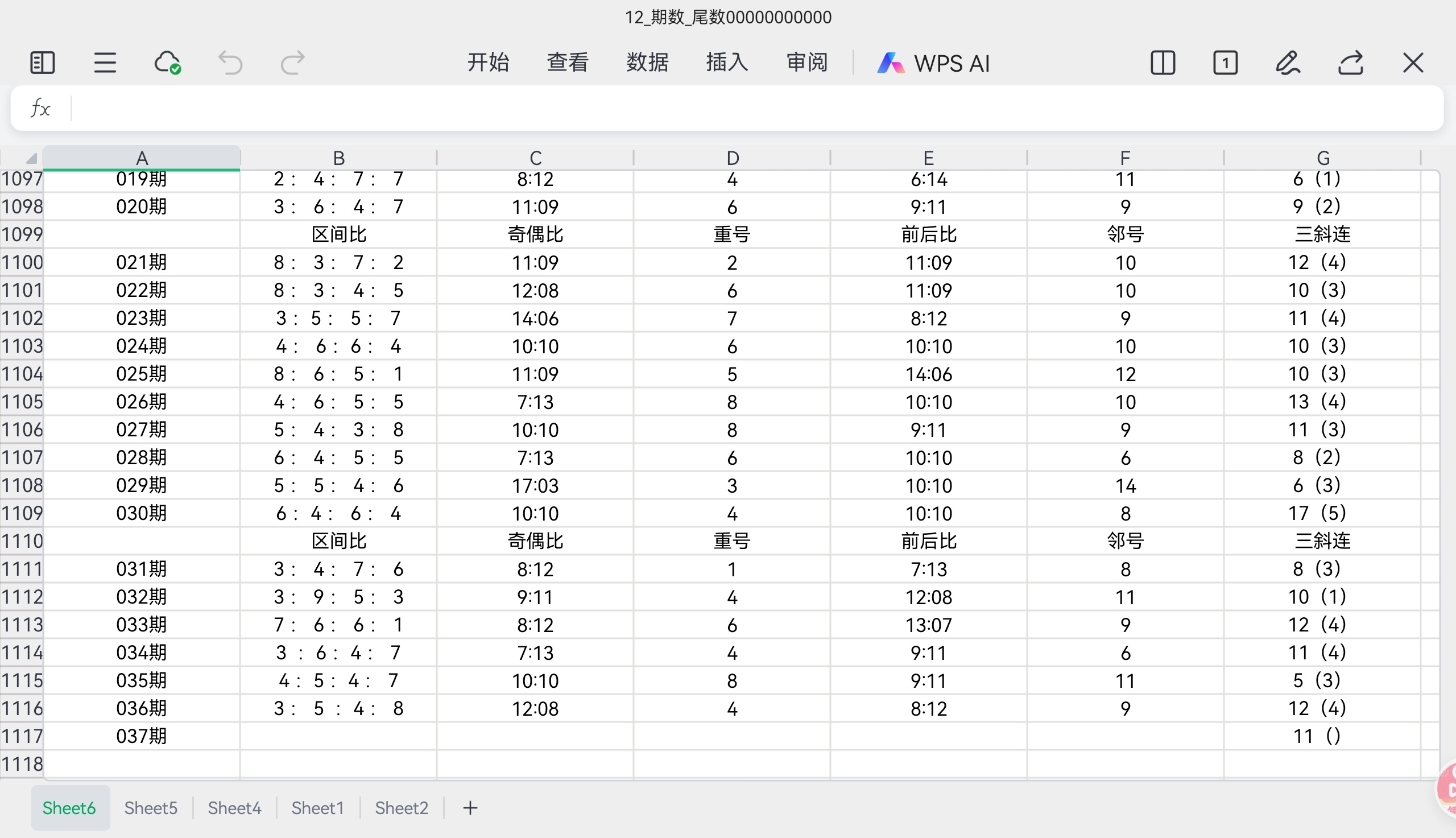
Task: Share the document with share icon
Action: [1350, 63]
